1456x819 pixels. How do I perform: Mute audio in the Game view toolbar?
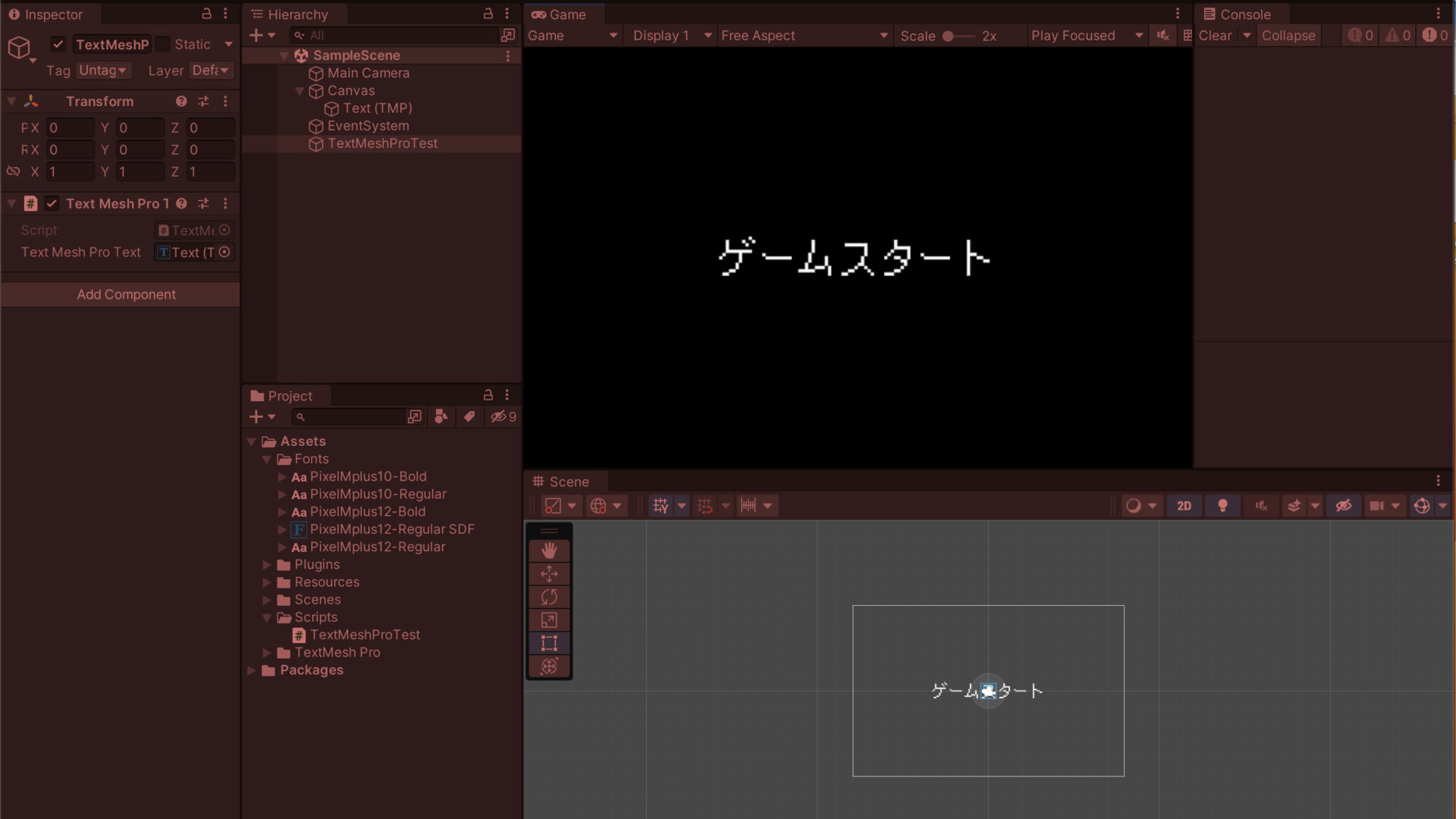point(1163,35)
